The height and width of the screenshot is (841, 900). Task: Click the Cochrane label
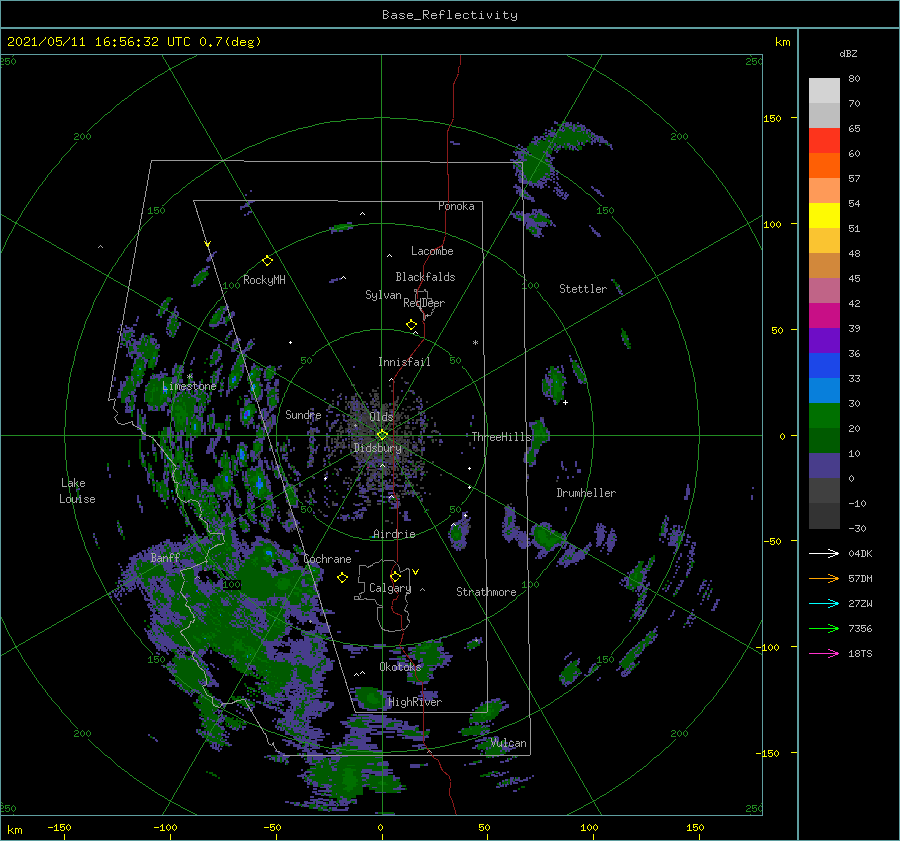pyautogui.click(x=327, y=559)
